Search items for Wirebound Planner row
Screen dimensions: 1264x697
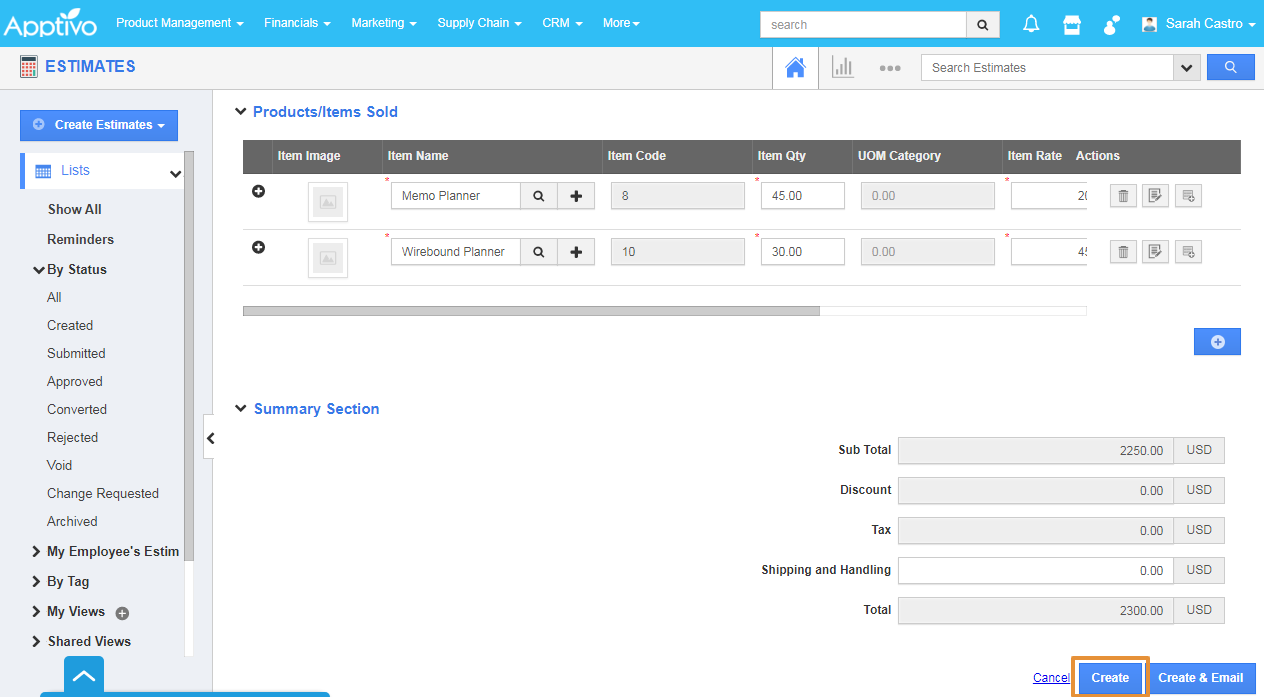(539, 252)
